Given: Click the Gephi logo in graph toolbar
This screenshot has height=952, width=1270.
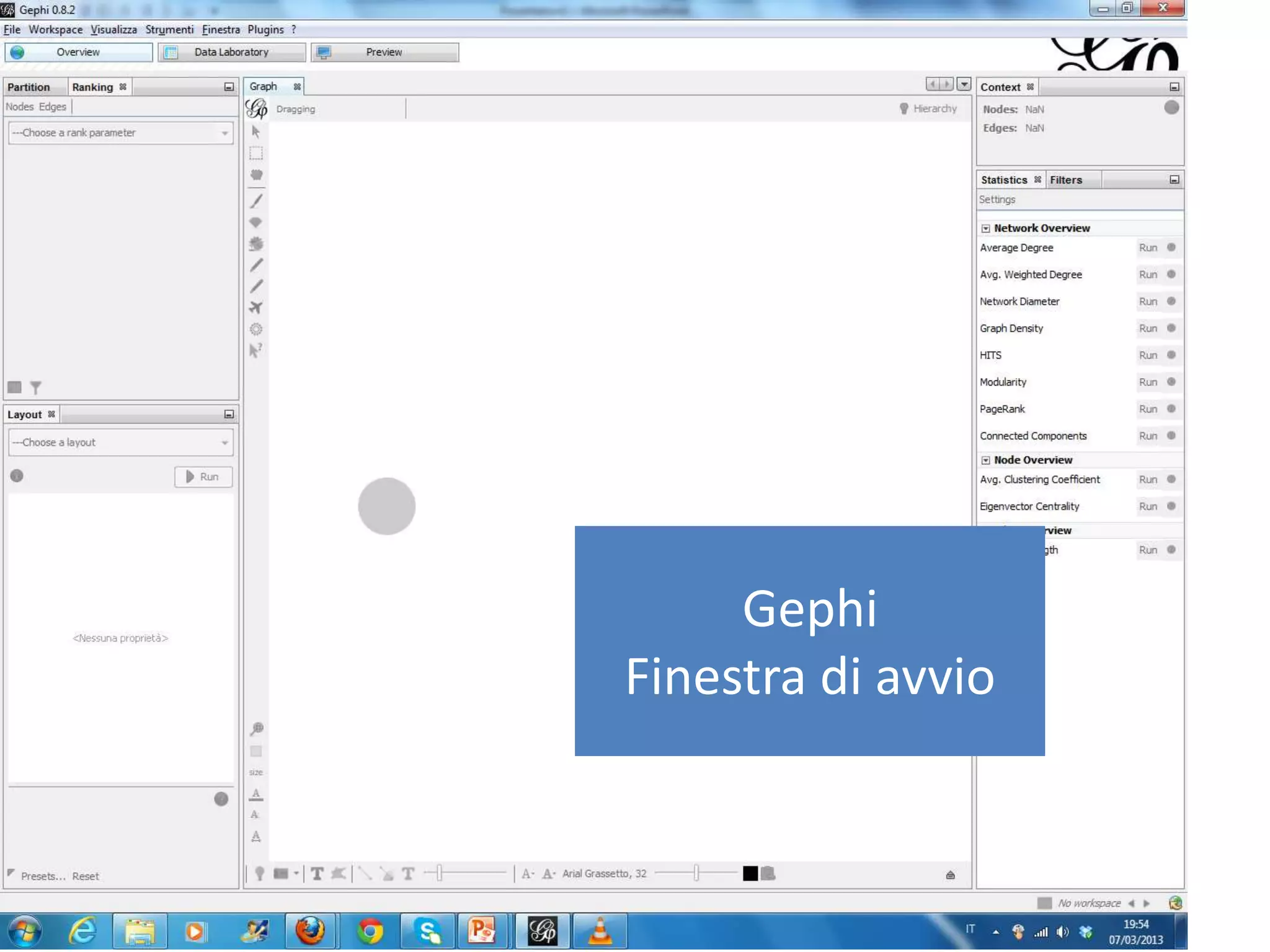Looking at the screenshot, I should coord(256,109).
